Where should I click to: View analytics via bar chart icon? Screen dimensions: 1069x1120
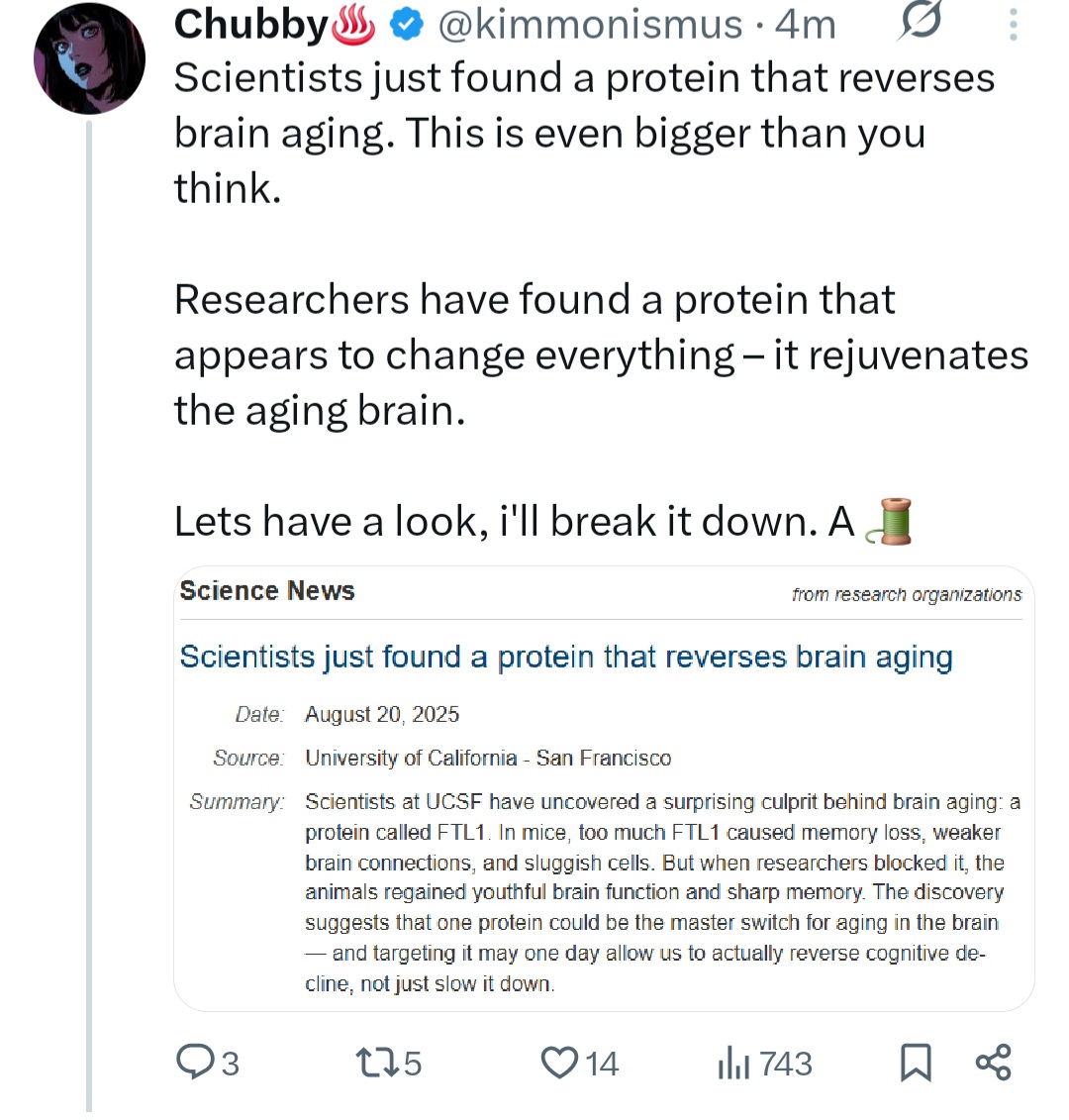coord(733,1063)
